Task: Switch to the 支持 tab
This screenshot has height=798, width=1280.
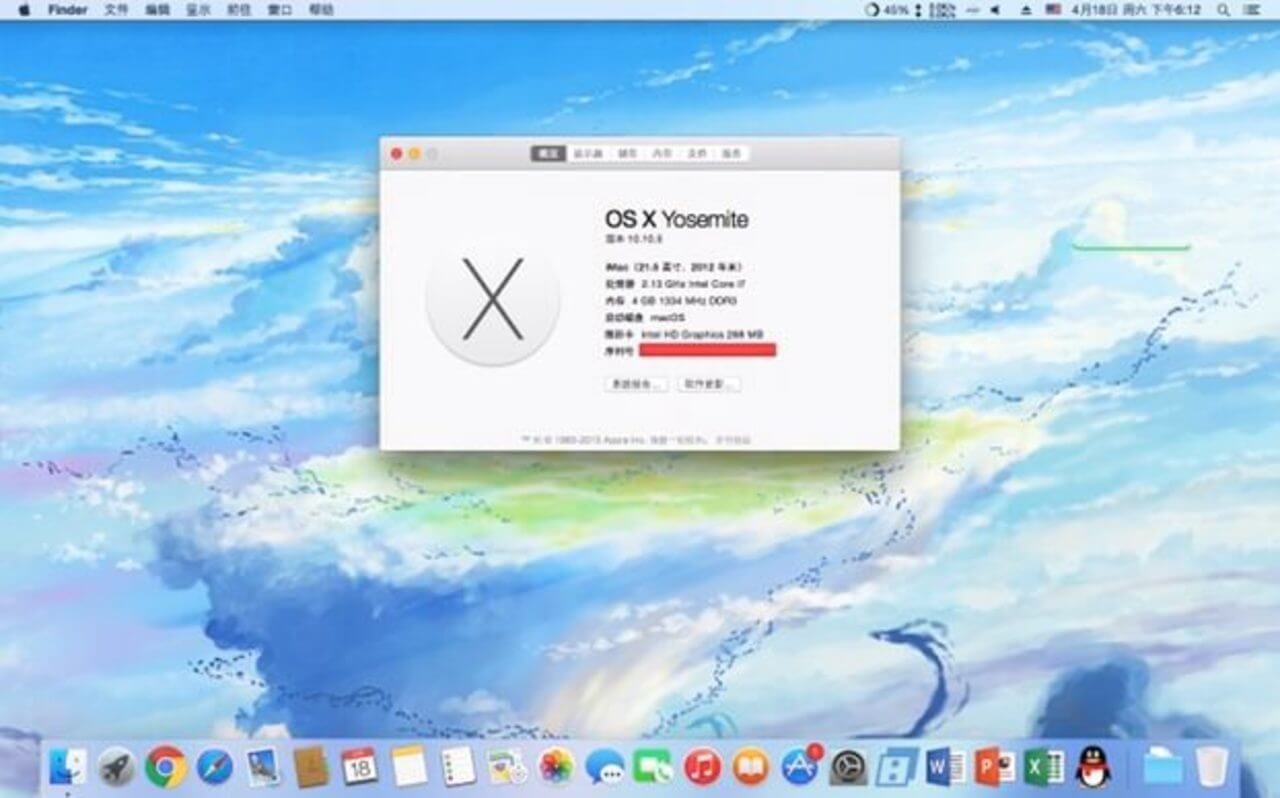Action: coord(697,153)
